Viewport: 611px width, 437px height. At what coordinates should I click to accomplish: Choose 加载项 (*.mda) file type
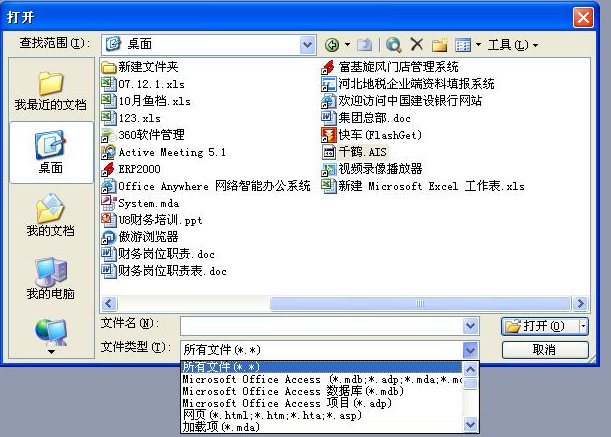(321, 427)
